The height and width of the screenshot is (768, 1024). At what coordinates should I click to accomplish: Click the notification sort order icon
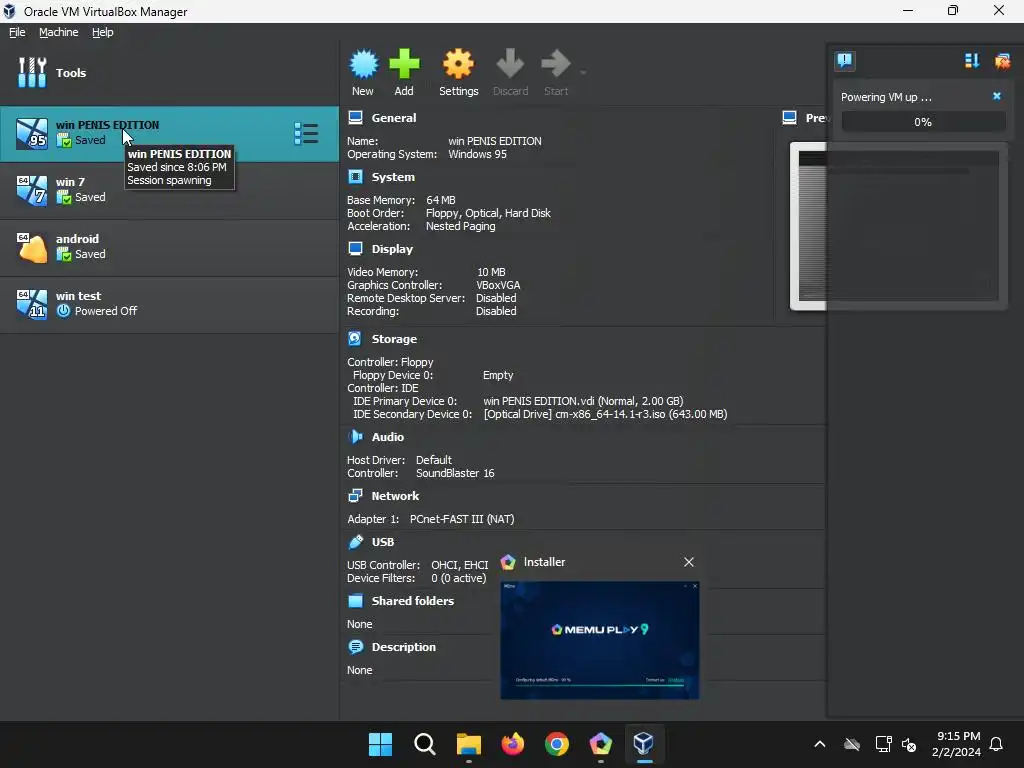coord(972,61)
